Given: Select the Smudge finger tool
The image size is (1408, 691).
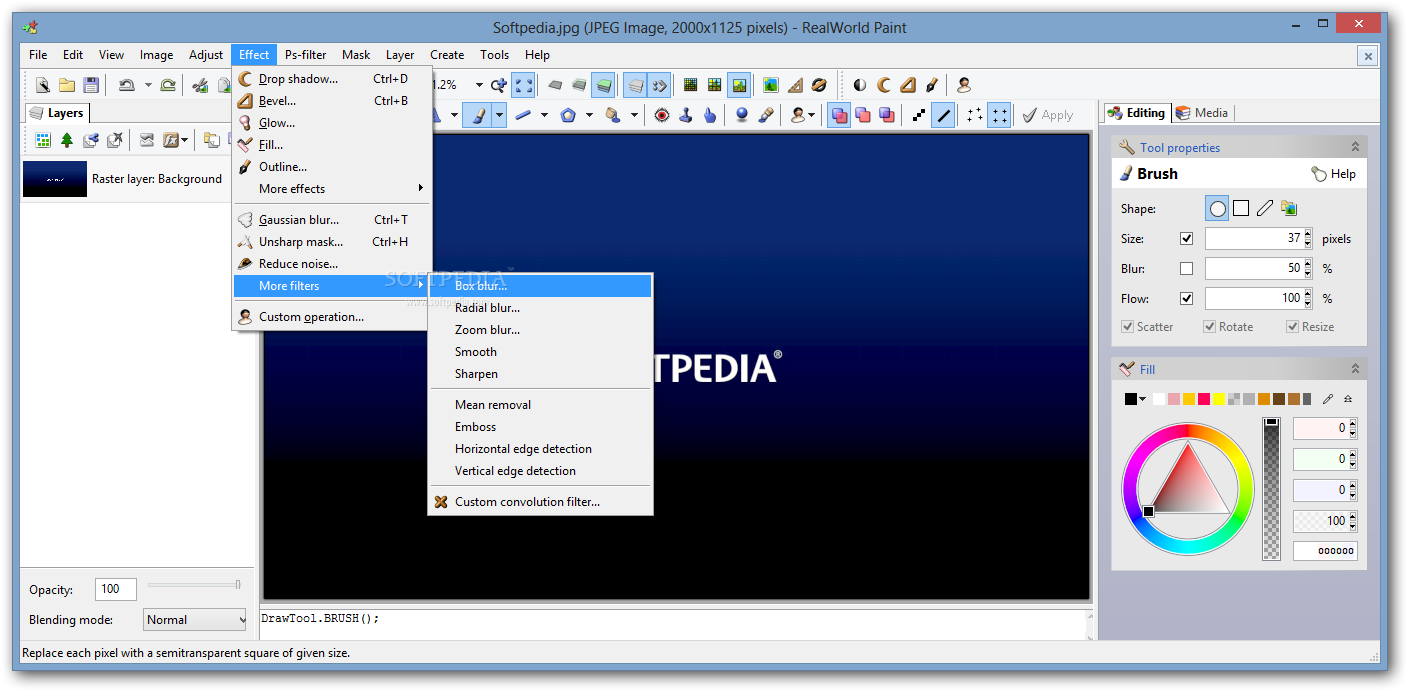Looking at the screenshot, I should point(710,115).
